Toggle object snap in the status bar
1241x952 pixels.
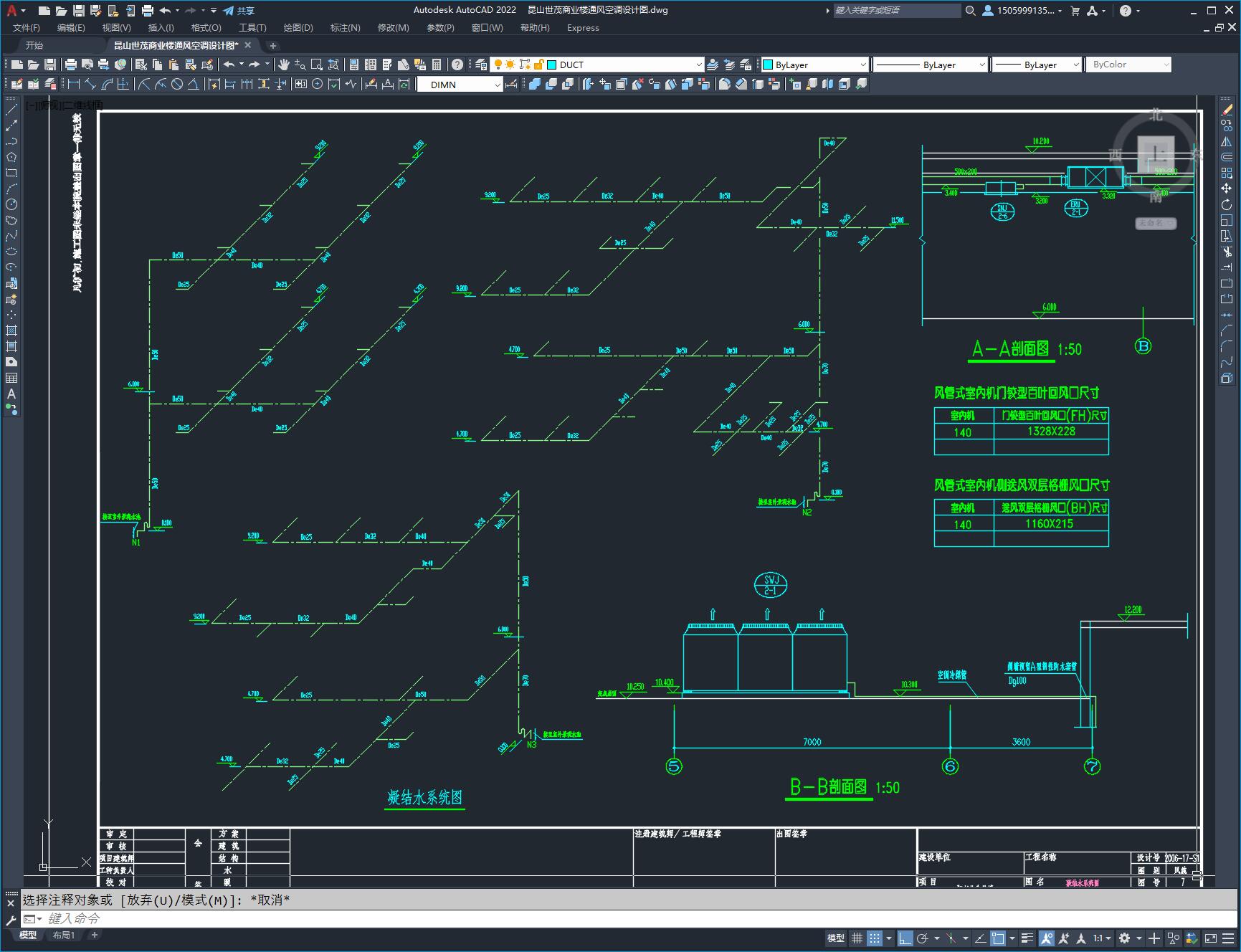[x=998, y=938]
